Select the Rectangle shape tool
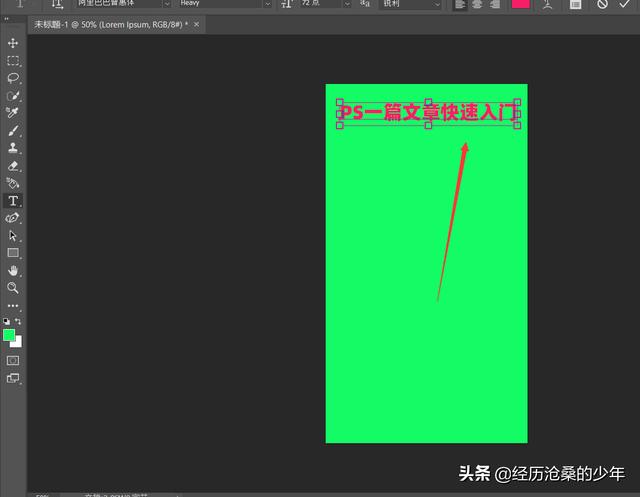 (x=13, y=253)
